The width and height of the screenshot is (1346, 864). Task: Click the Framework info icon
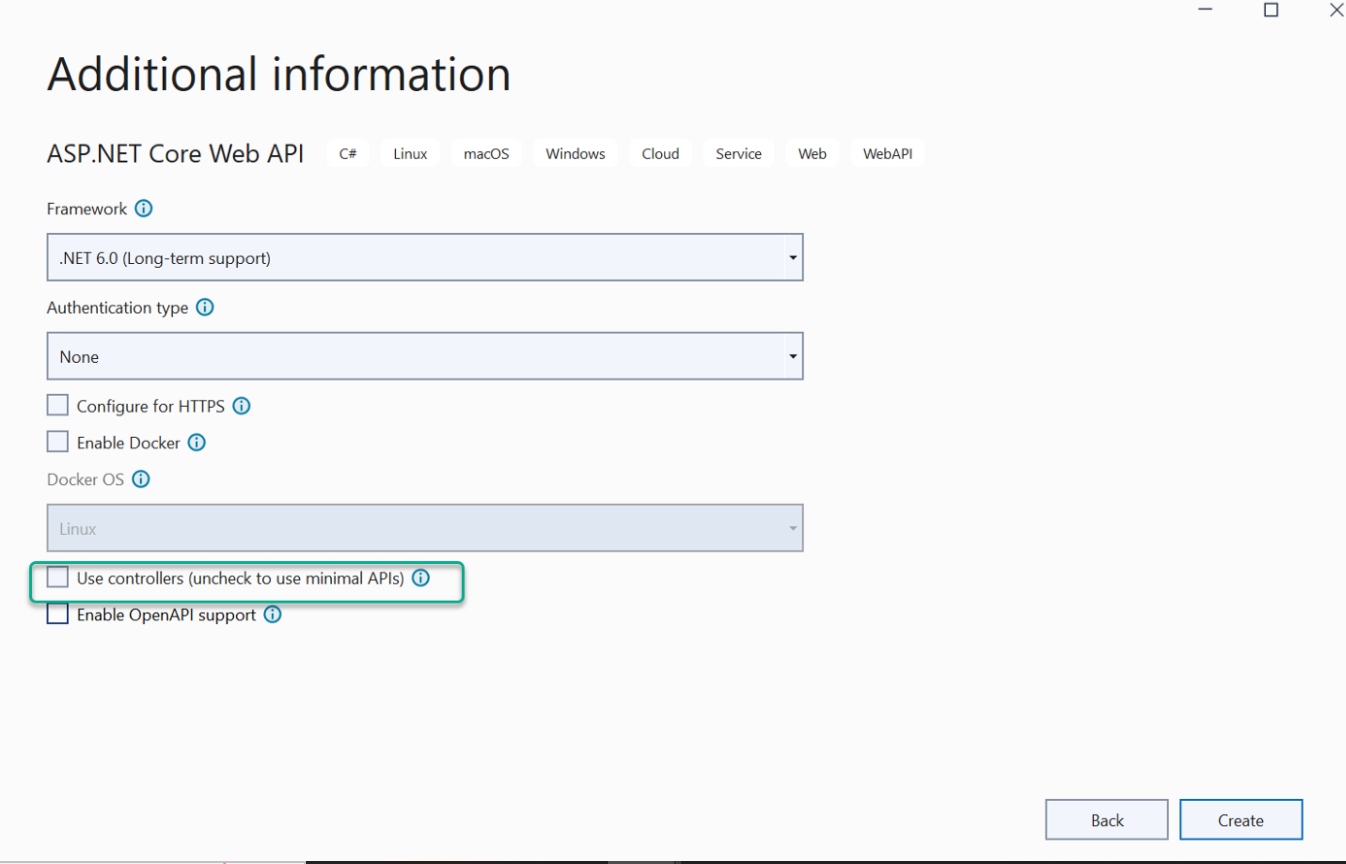(144, 209)
